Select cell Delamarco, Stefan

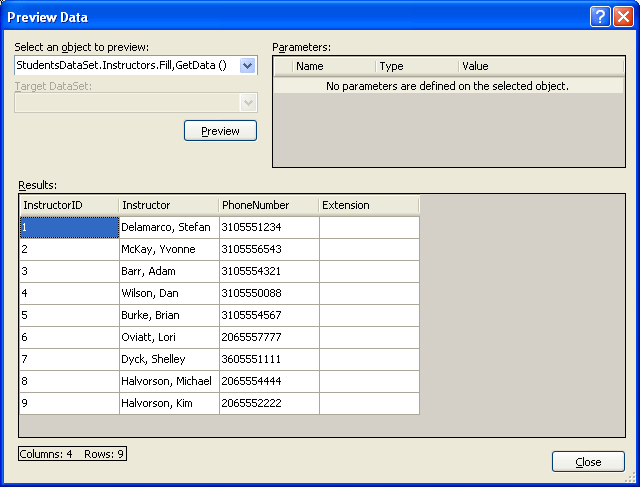(x=168, y=227)
